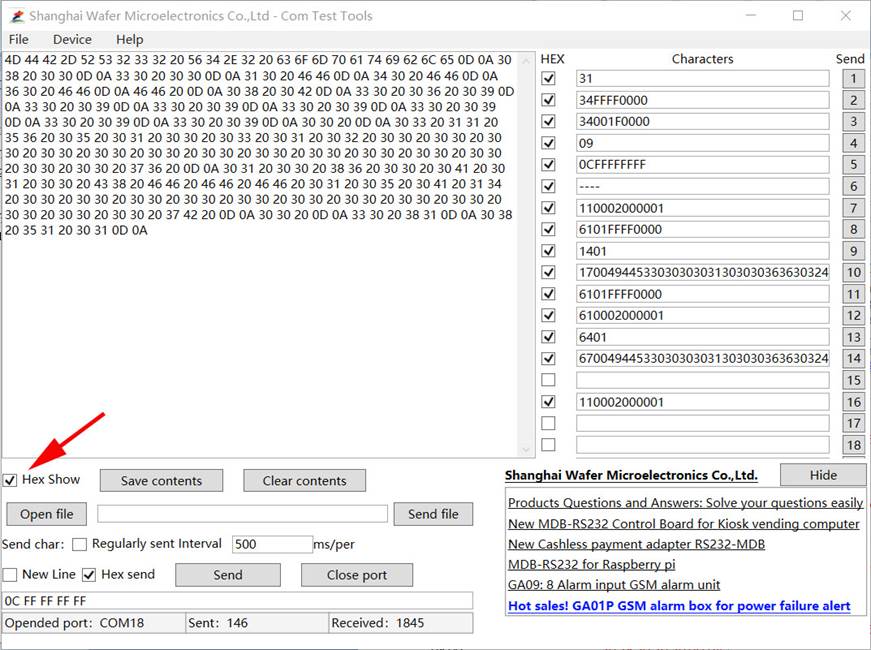
Task: Enable Regularly sent Interval checkbox
Action: (79, 544)
